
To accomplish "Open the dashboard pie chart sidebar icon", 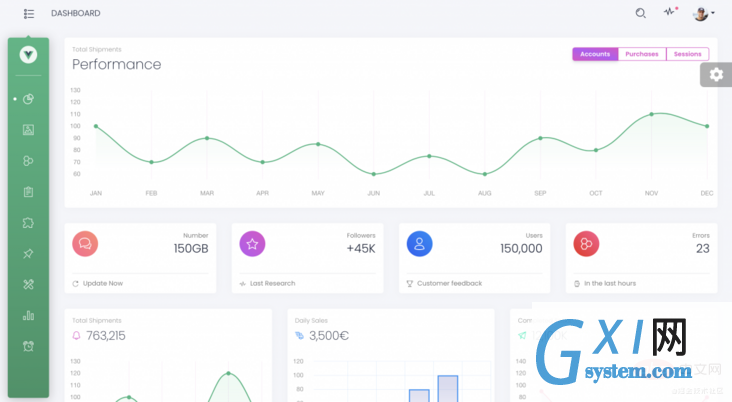I will pos(28,99).
